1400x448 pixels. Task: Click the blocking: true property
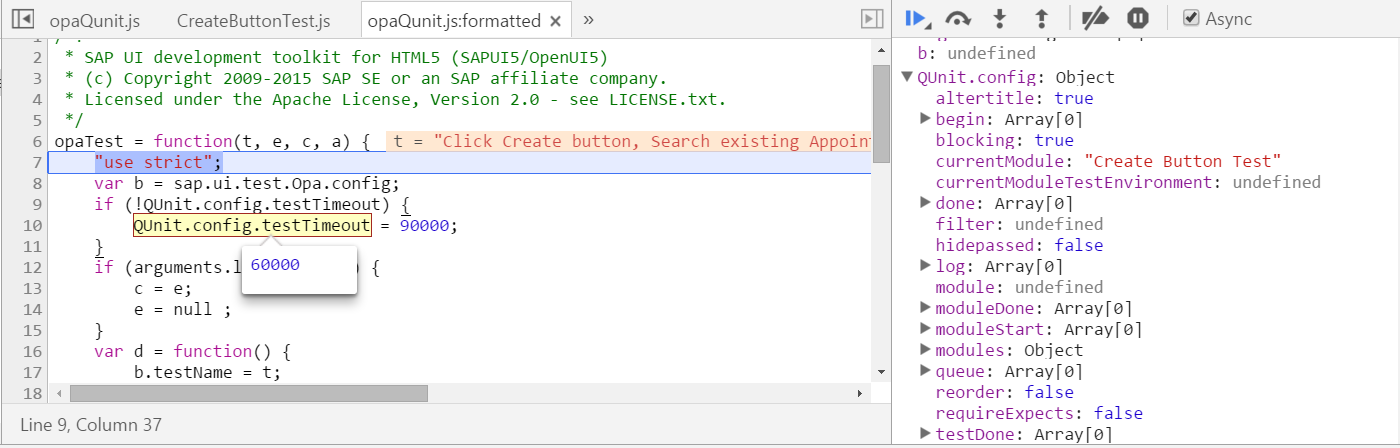click(x=1004, y=140)
